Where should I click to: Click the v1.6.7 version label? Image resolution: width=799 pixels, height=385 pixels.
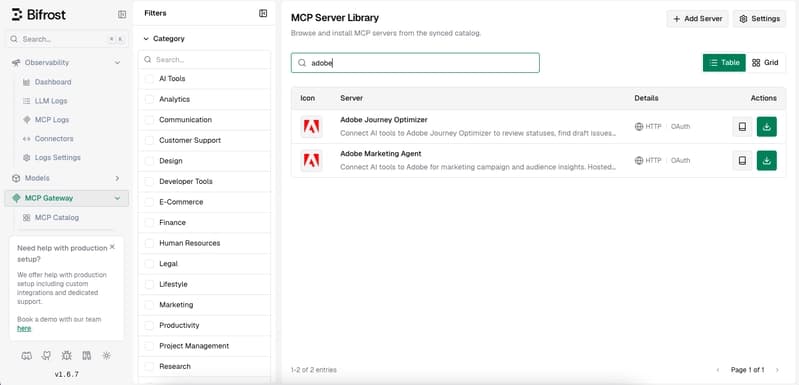pos(67,374)
